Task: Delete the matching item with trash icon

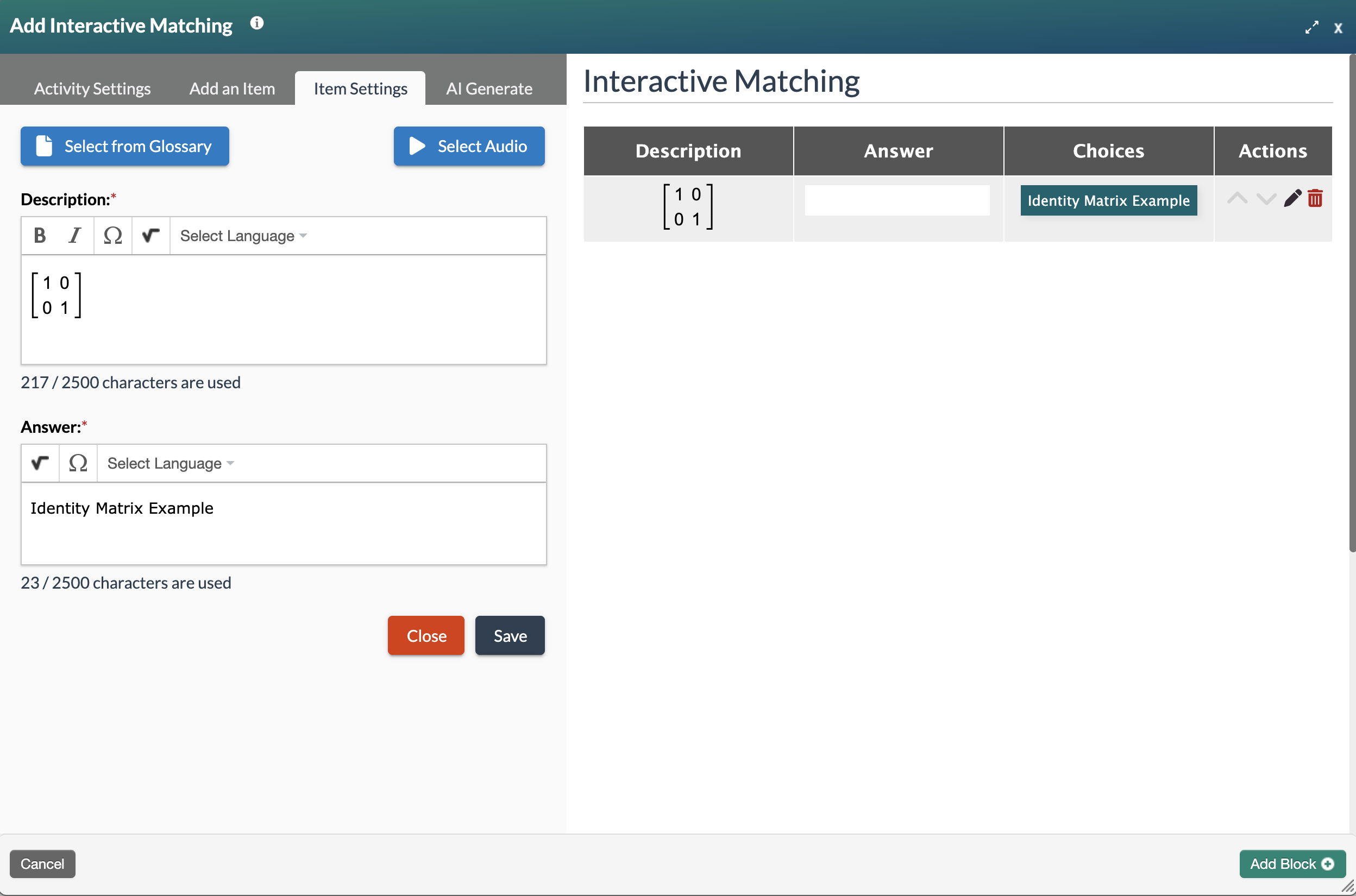Action: 1315,198
